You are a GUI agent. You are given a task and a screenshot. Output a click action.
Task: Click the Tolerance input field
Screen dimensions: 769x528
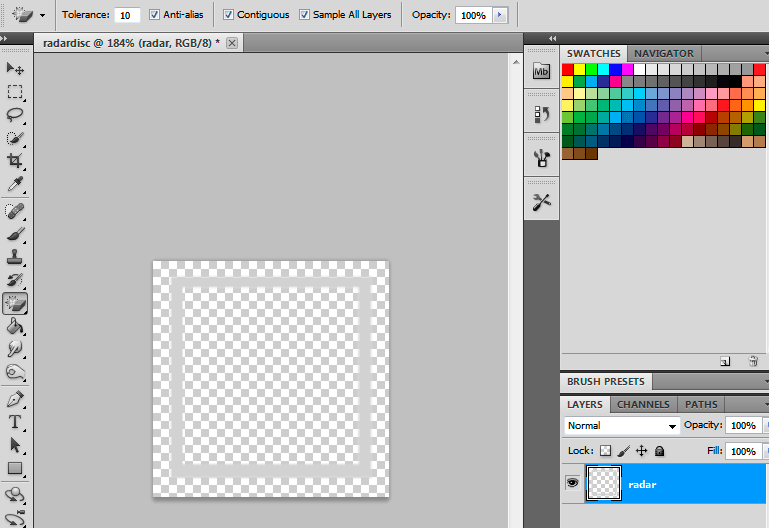127,15
